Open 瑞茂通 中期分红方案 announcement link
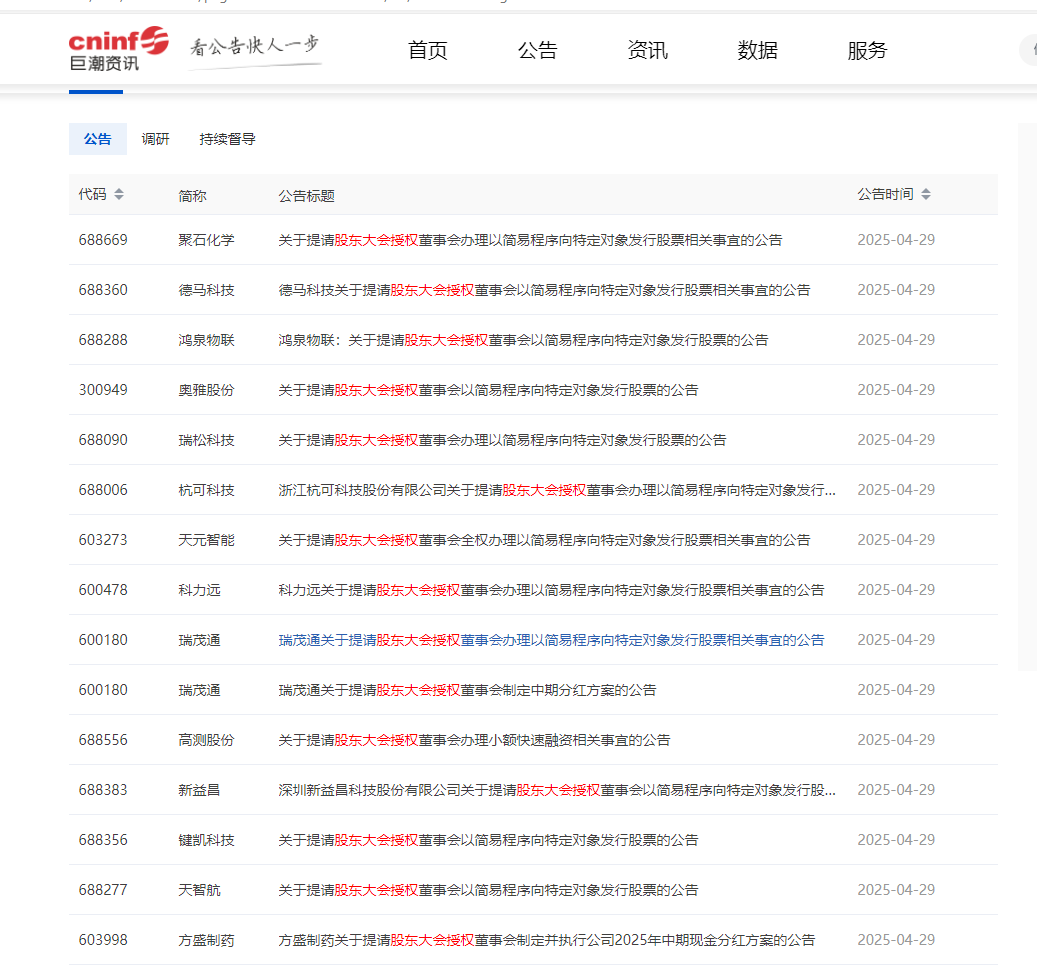 pyautogui.click(x=467, y=690)
